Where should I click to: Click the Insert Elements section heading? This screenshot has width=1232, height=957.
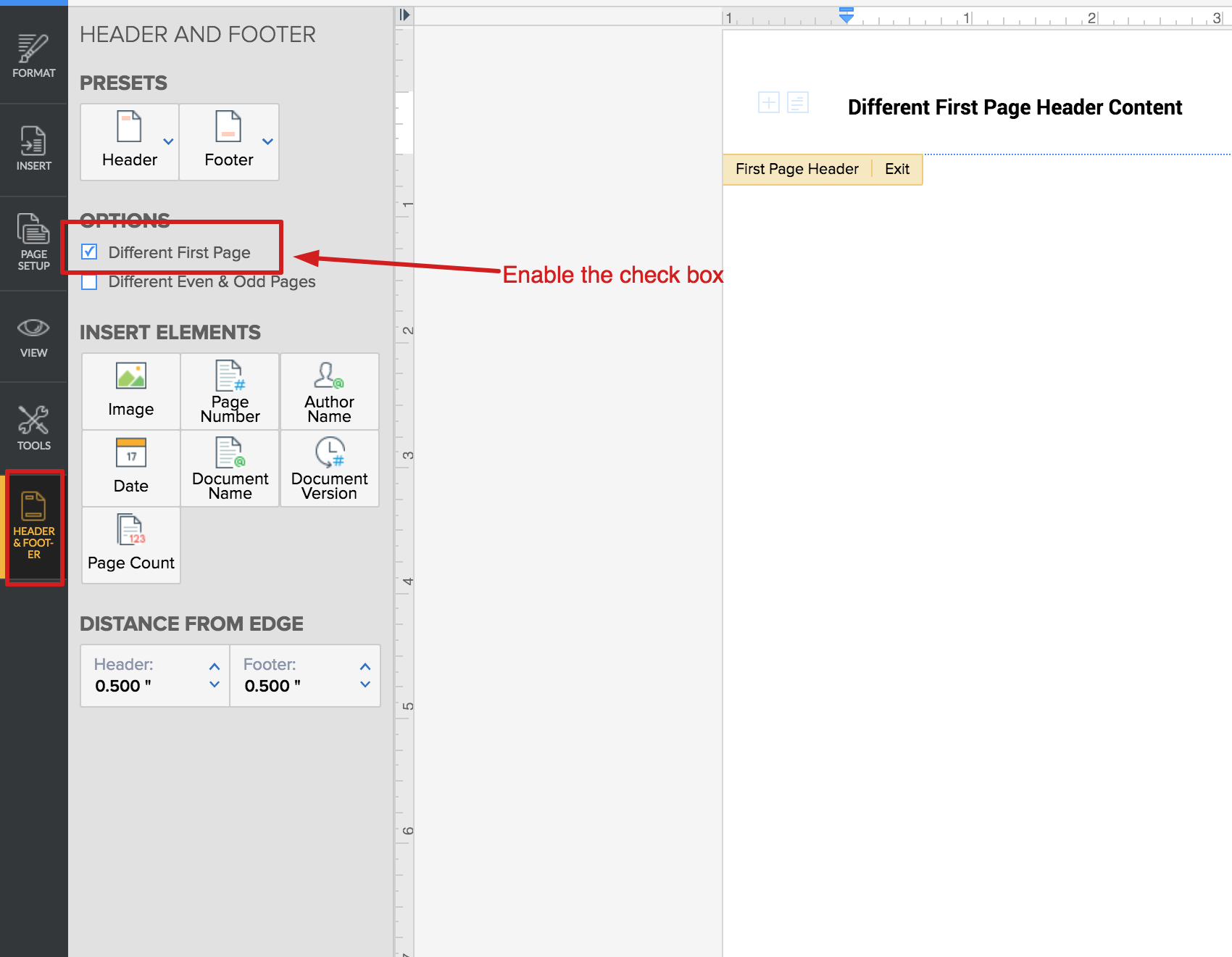click(x=170, y=333)
